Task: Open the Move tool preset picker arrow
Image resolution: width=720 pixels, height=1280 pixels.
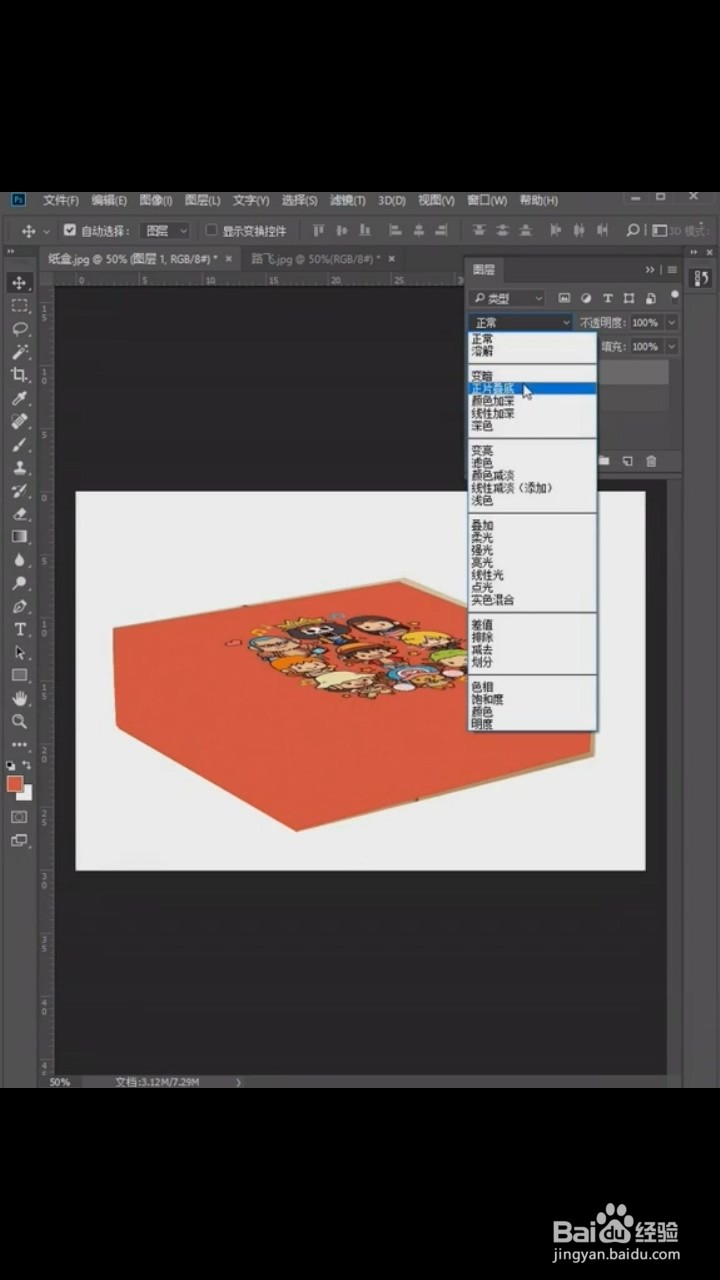Action: [x=46, y=231]
